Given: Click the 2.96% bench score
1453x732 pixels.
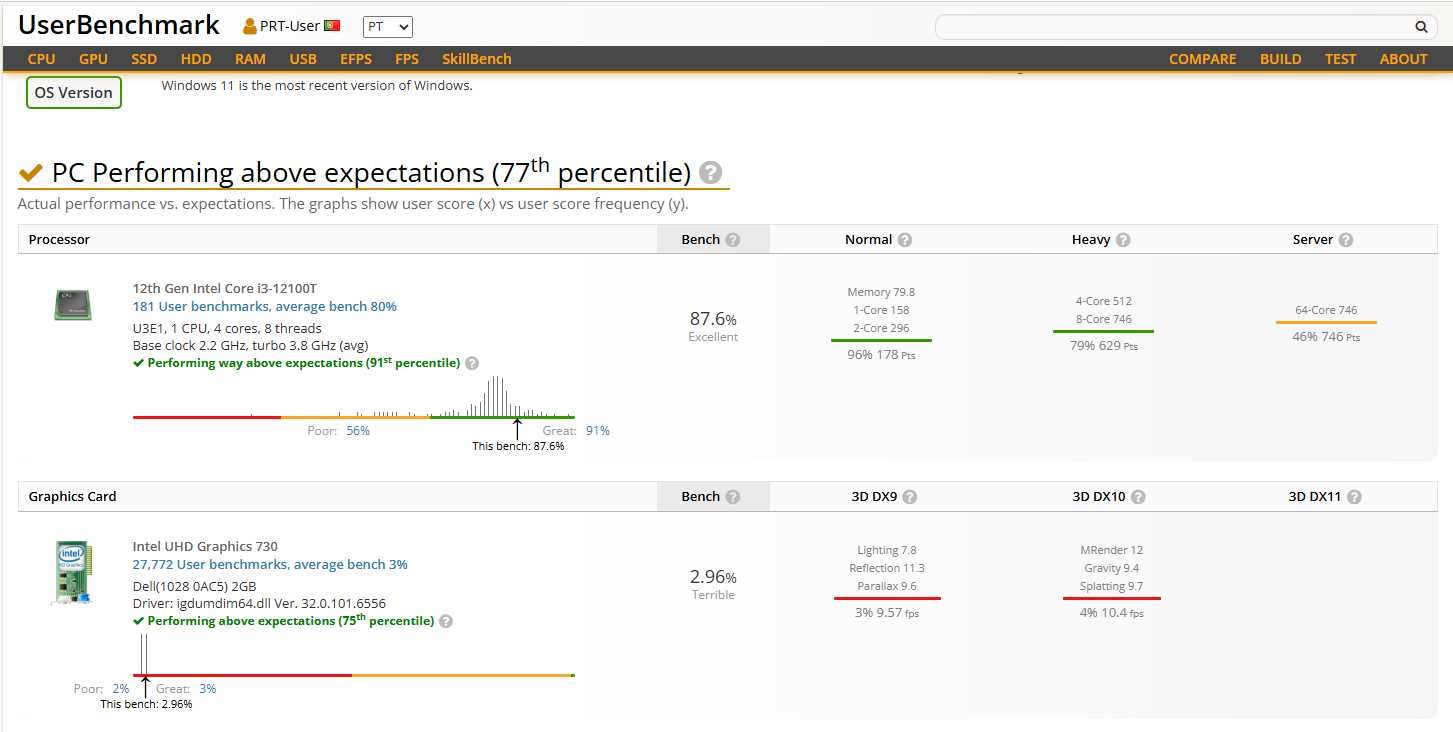Looking at the screenshot, I should [x=713, y=577].
